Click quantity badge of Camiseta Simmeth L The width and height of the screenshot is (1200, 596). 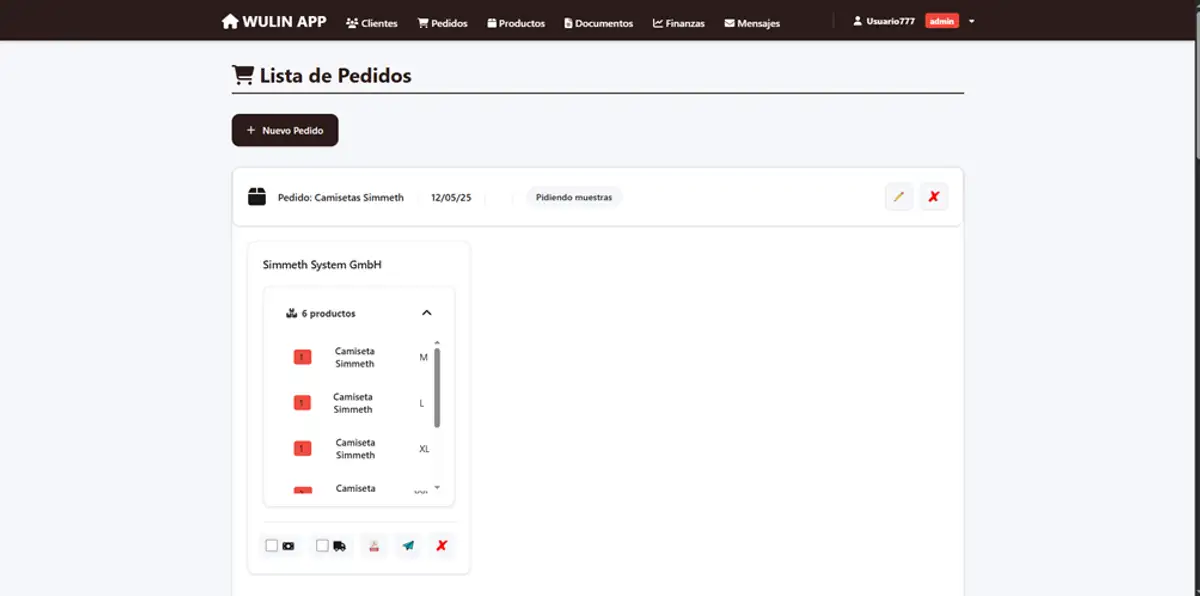pyautogui.click(x=302, y=403)
